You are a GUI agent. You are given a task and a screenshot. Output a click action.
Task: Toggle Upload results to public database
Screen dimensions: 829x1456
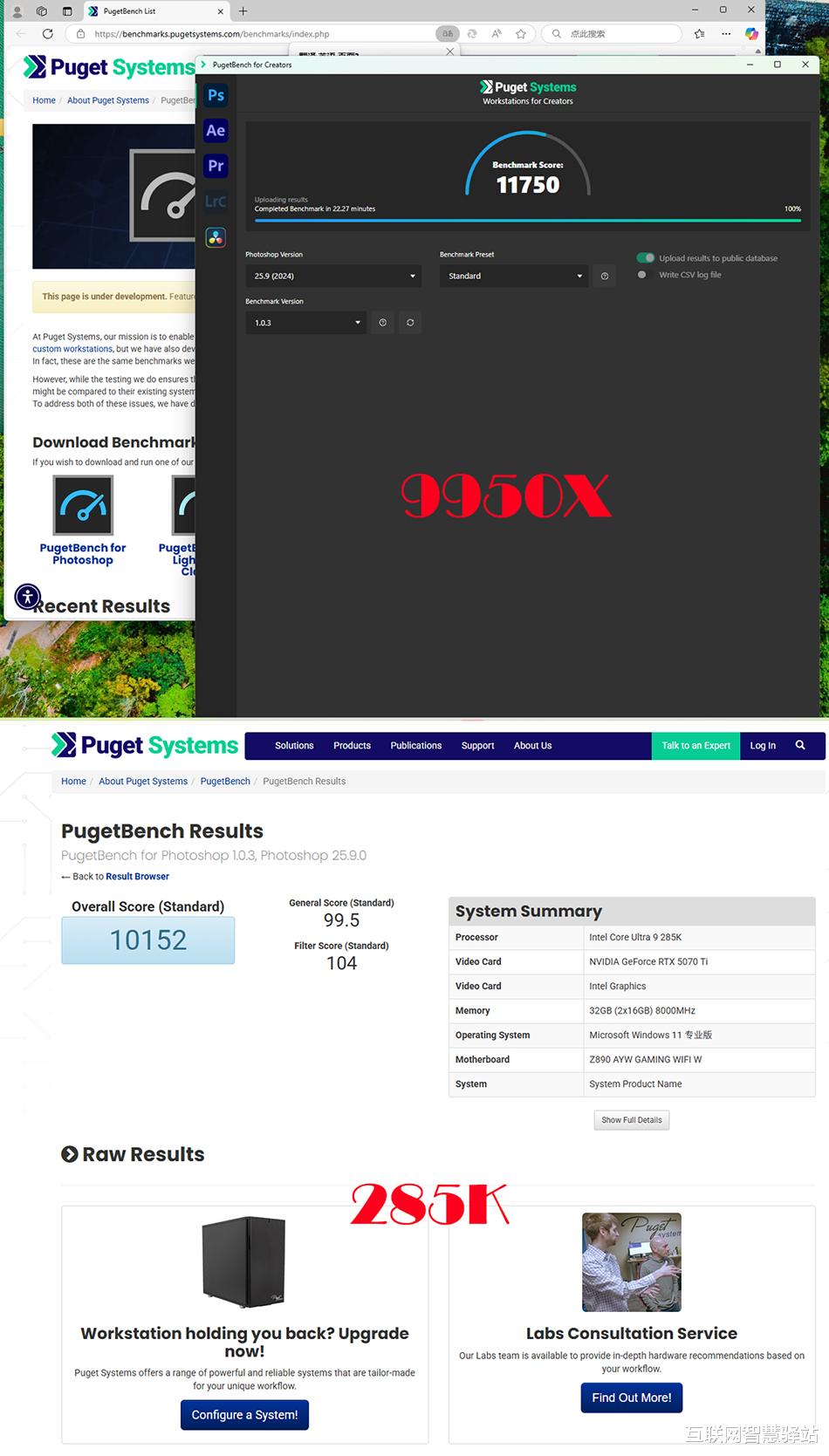646,258
